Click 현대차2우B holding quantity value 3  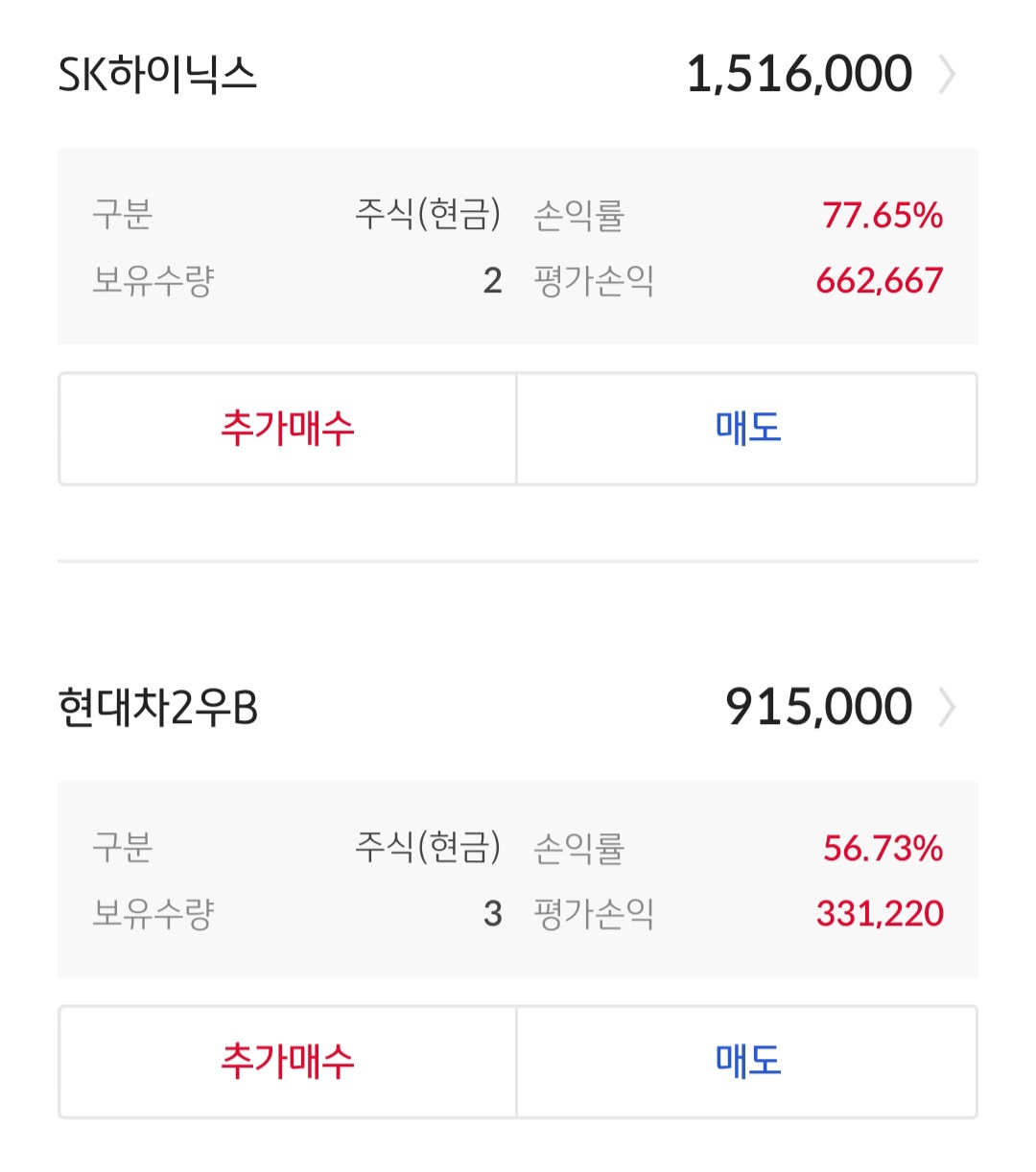coord(492,914)
